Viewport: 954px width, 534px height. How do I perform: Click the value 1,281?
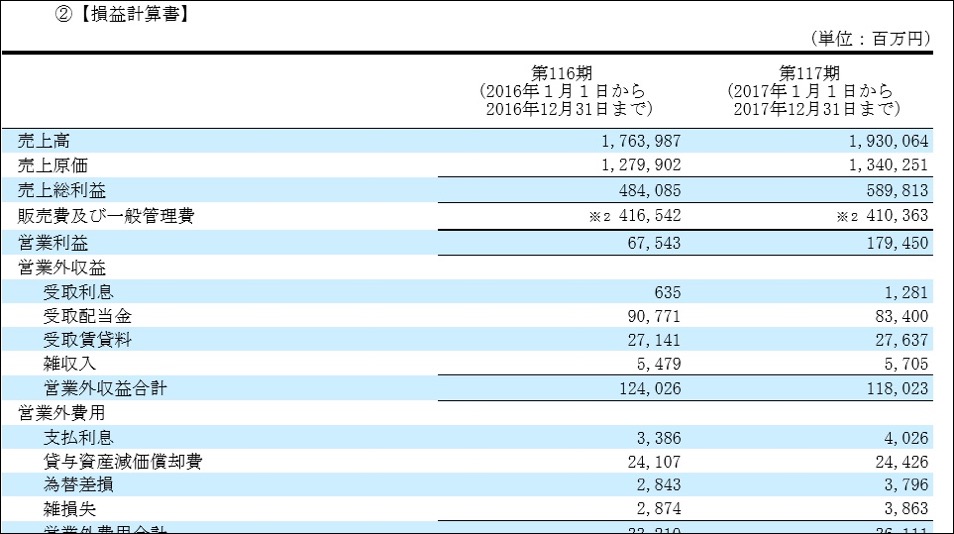point(906,293)
